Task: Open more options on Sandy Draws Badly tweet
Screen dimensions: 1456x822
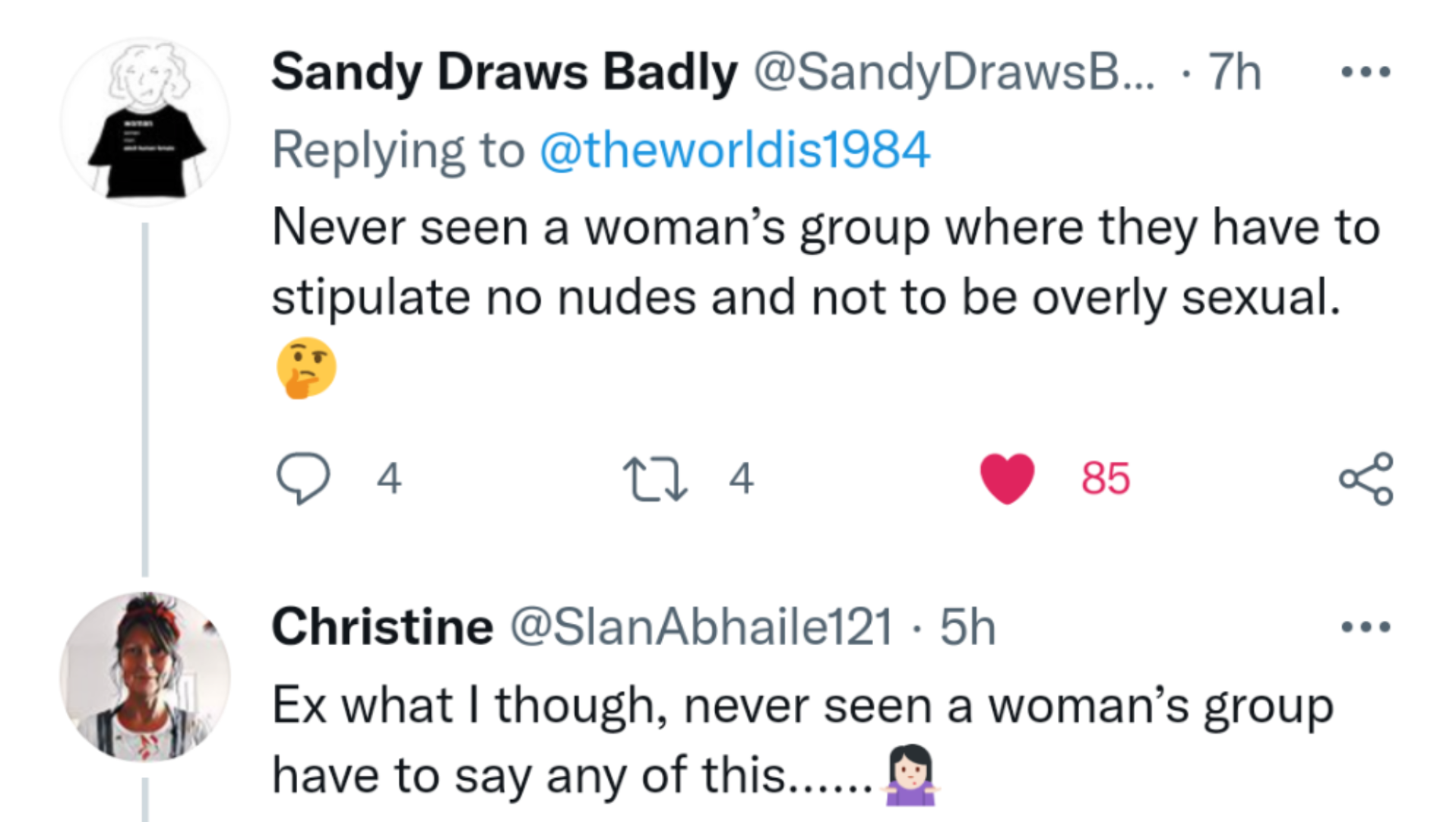Action: point(1366,73)
